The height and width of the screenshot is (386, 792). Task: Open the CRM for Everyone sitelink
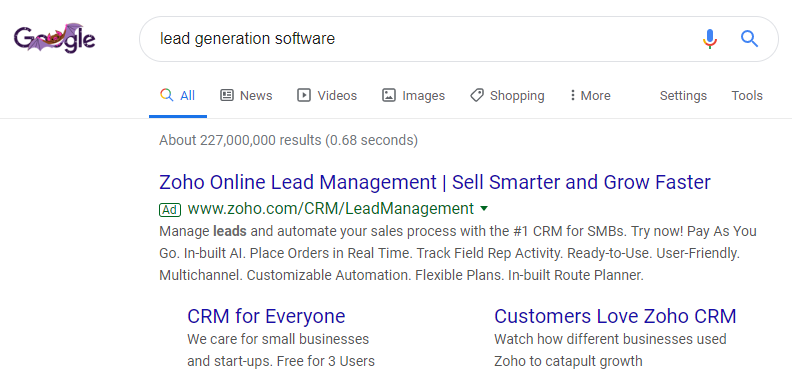(266, 316)
